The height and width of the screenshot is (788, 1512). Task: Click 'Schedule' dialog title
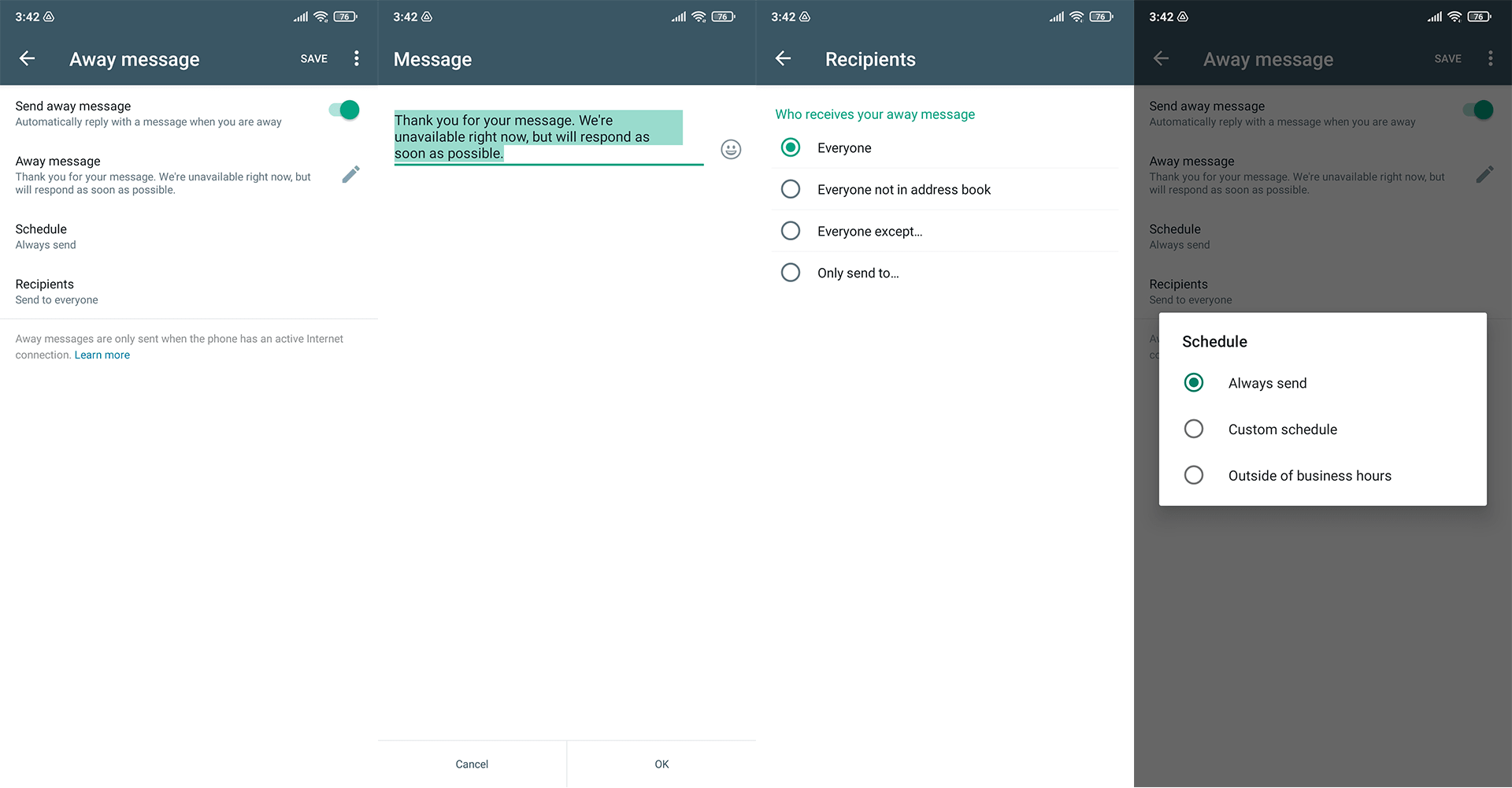click(1214, 342)
